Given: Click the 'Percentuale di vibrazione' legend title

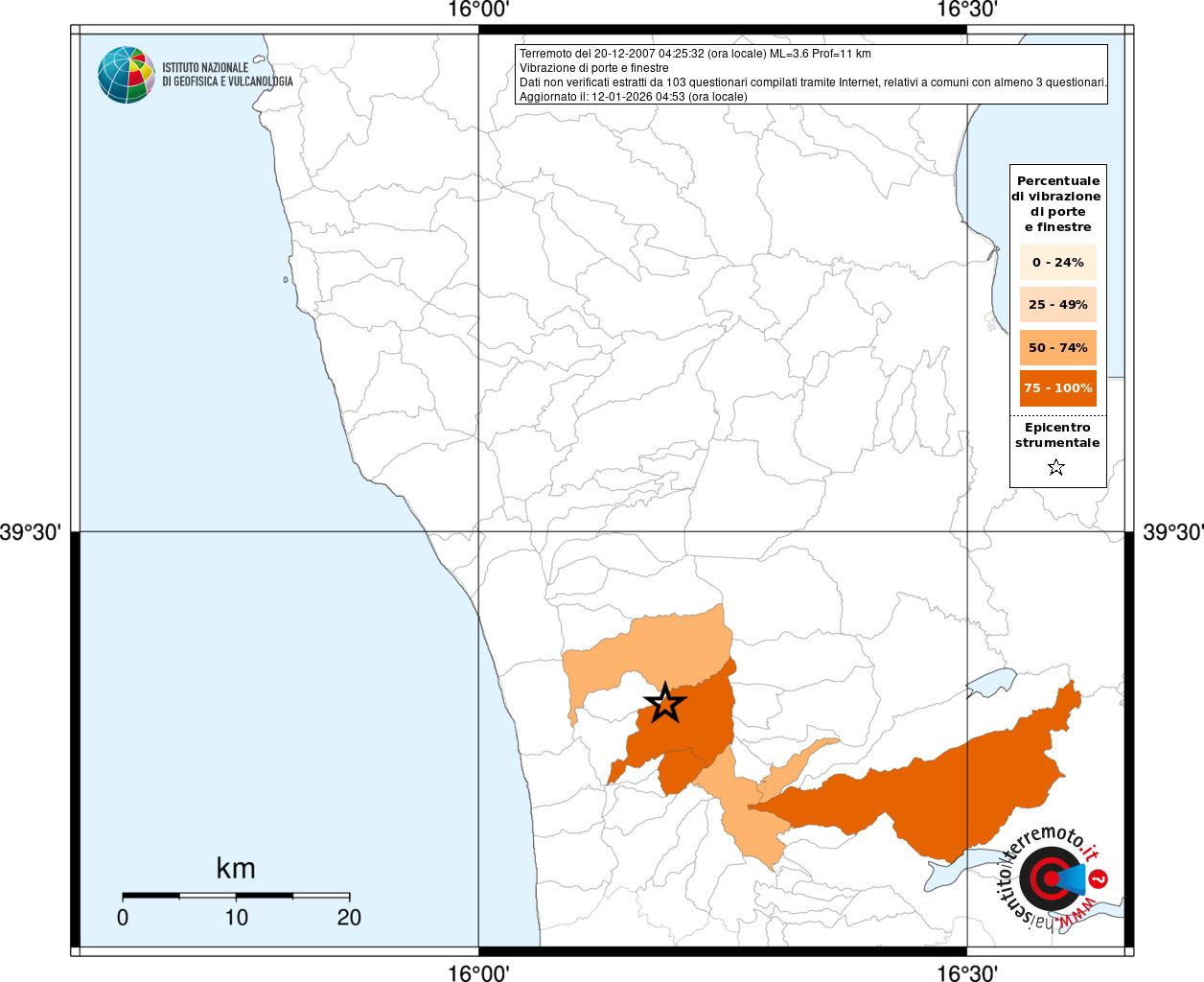Looking at the screenshot, I should (1056, 203).
